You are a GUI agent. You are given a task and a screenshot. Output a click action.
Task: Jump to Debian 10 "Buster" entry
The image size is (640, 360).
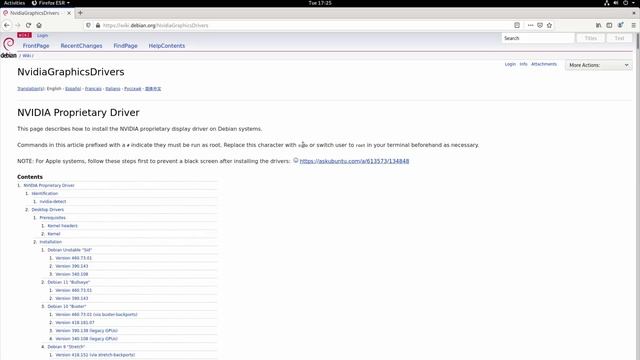coord(67,307)
